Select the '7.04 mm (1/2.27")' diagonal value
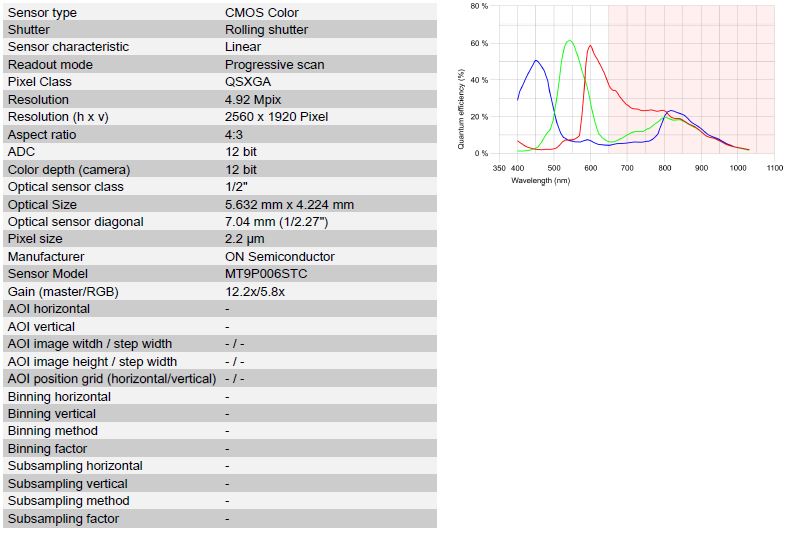This screenshot has width=786, height=545. tap(276, 222)
